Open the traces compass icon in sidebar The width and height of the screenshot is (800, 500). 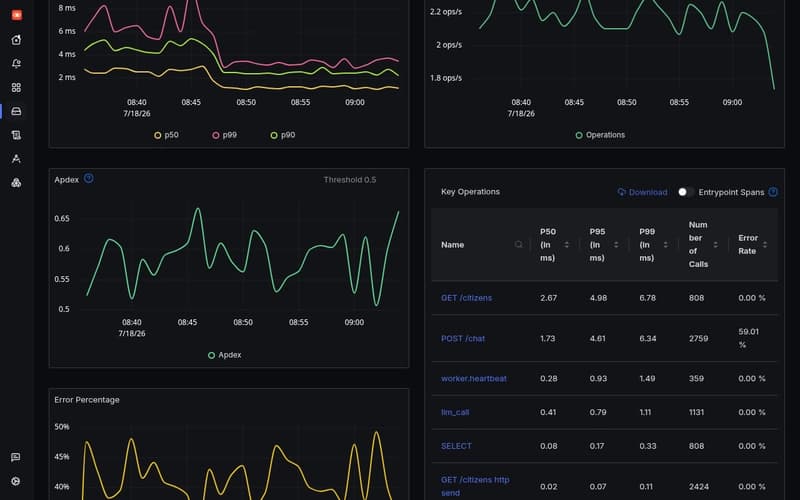[x=16, y=159]
